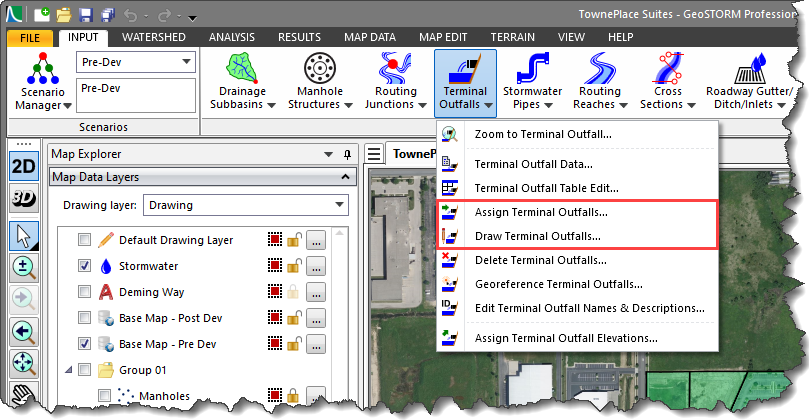Image resolution: width=809 pixels, height=420 pixels.
Task: Open the Map Explorer panel options arrow
Action: [x=328, y=154]
